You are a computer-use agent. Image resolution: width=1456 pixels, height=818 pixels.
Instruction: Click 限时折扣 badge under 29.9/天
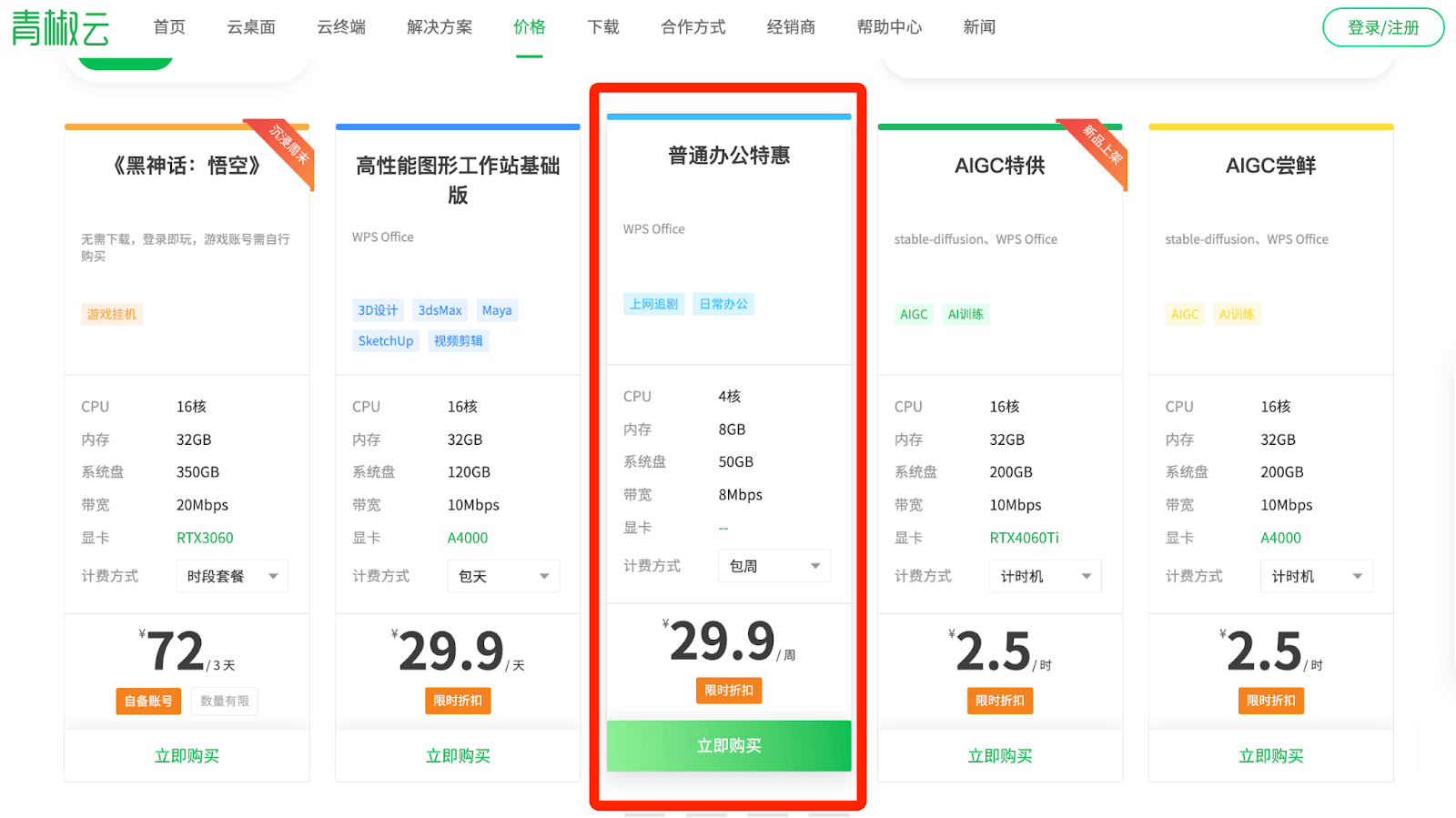(x=458, y=702)
